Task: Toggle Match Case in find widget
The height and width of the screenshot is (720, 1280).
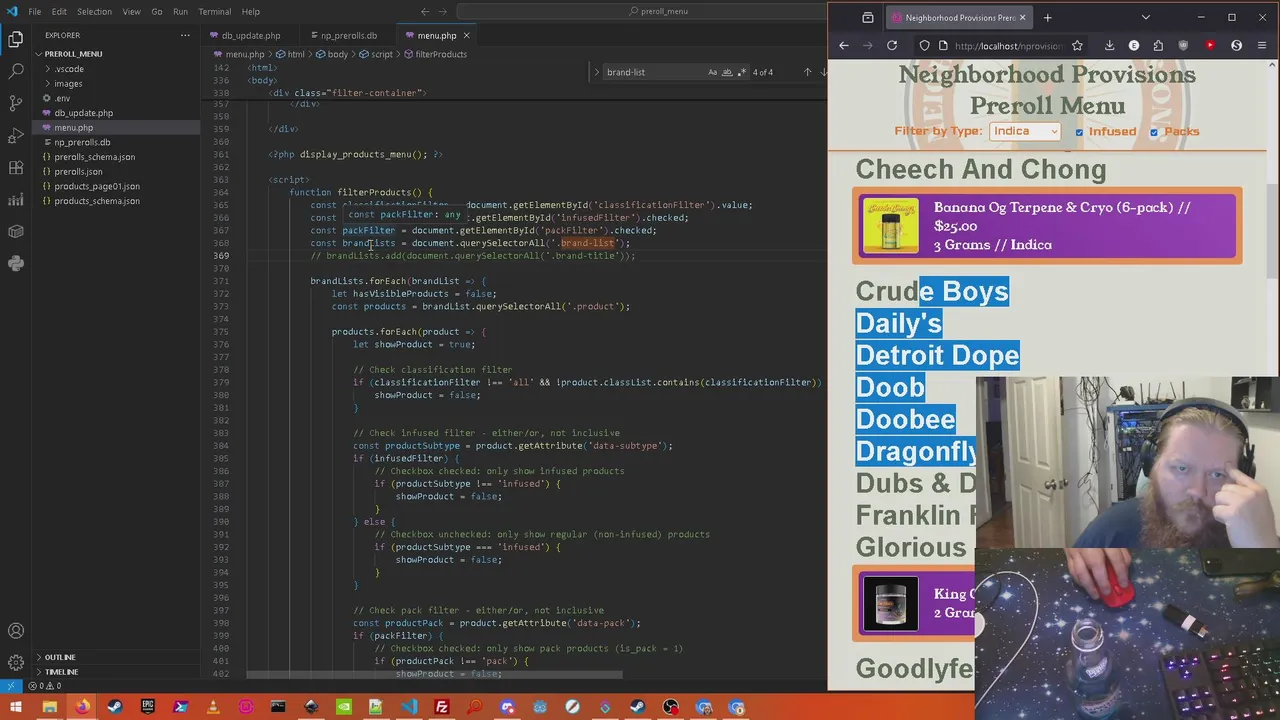Action: 712,72
